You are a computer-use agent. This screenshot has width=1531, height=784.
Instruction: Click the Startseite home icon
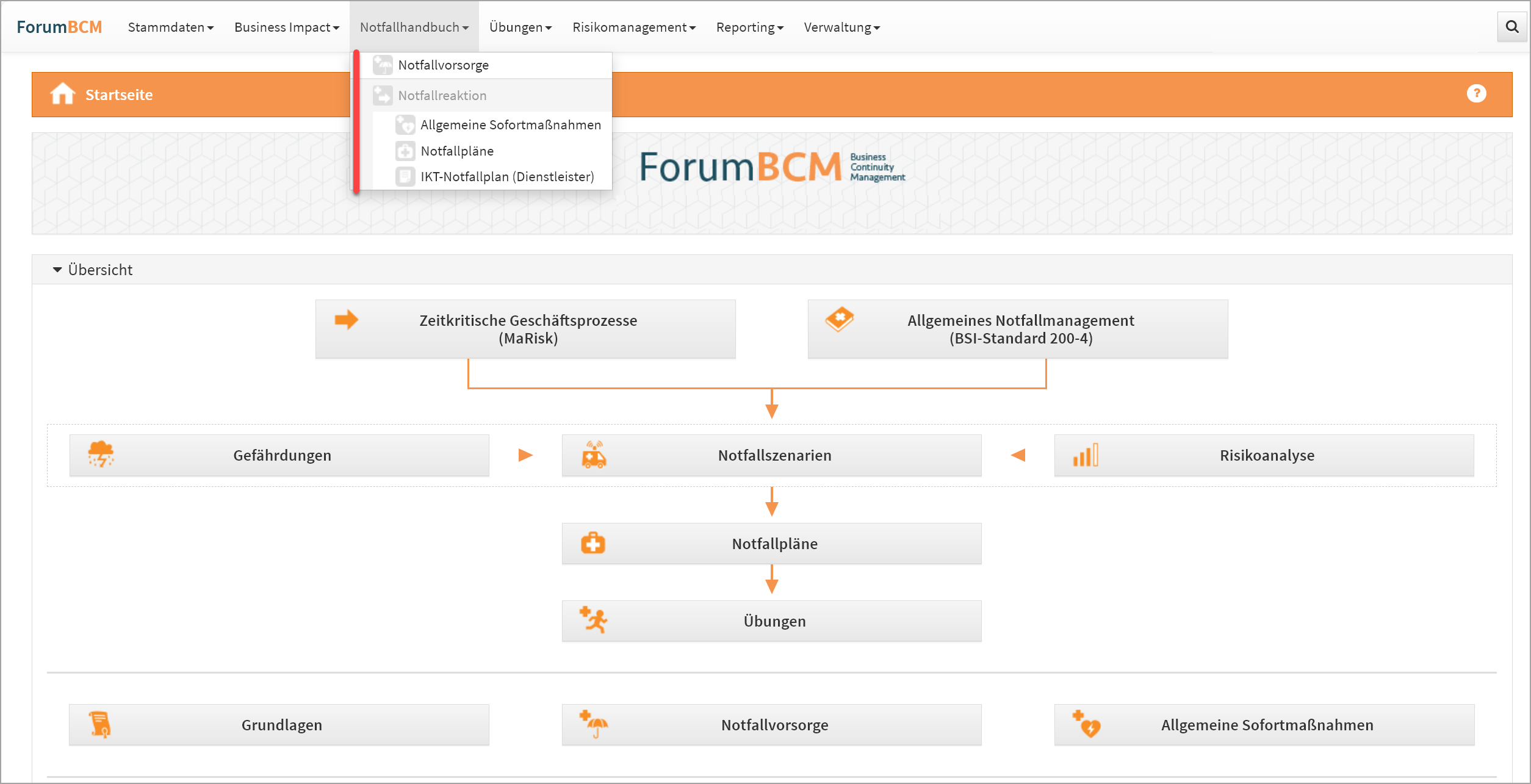click(62, 94)
